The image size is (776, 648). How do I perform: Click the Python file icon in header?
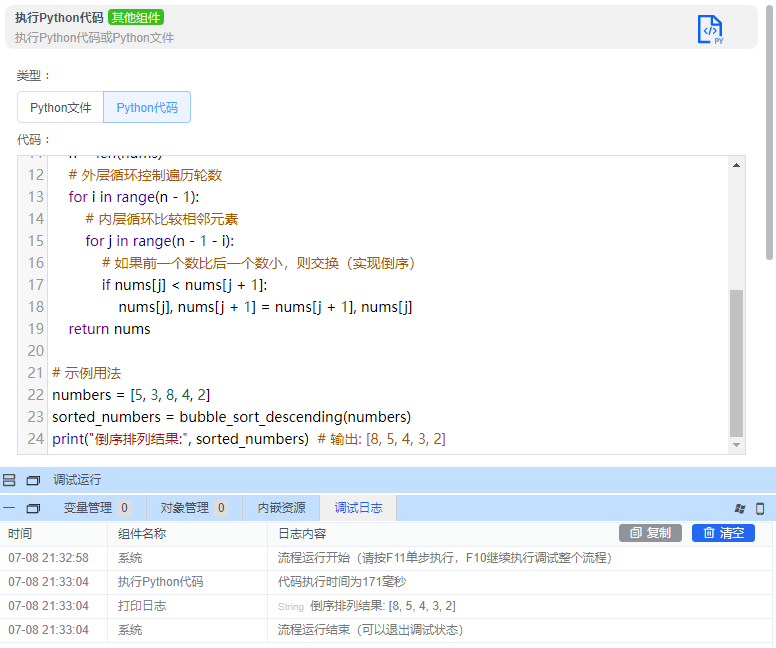(x=710, y=29)
